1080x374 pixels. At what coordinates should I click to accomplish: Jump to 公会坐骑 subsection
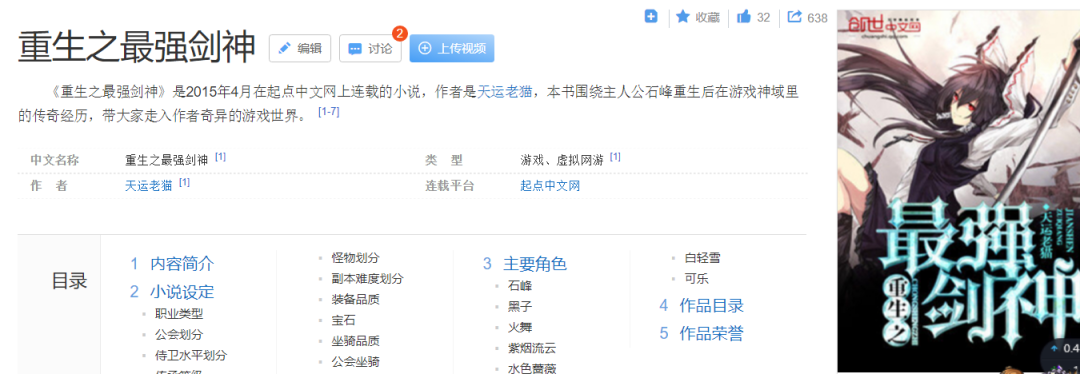pos(355,362)
